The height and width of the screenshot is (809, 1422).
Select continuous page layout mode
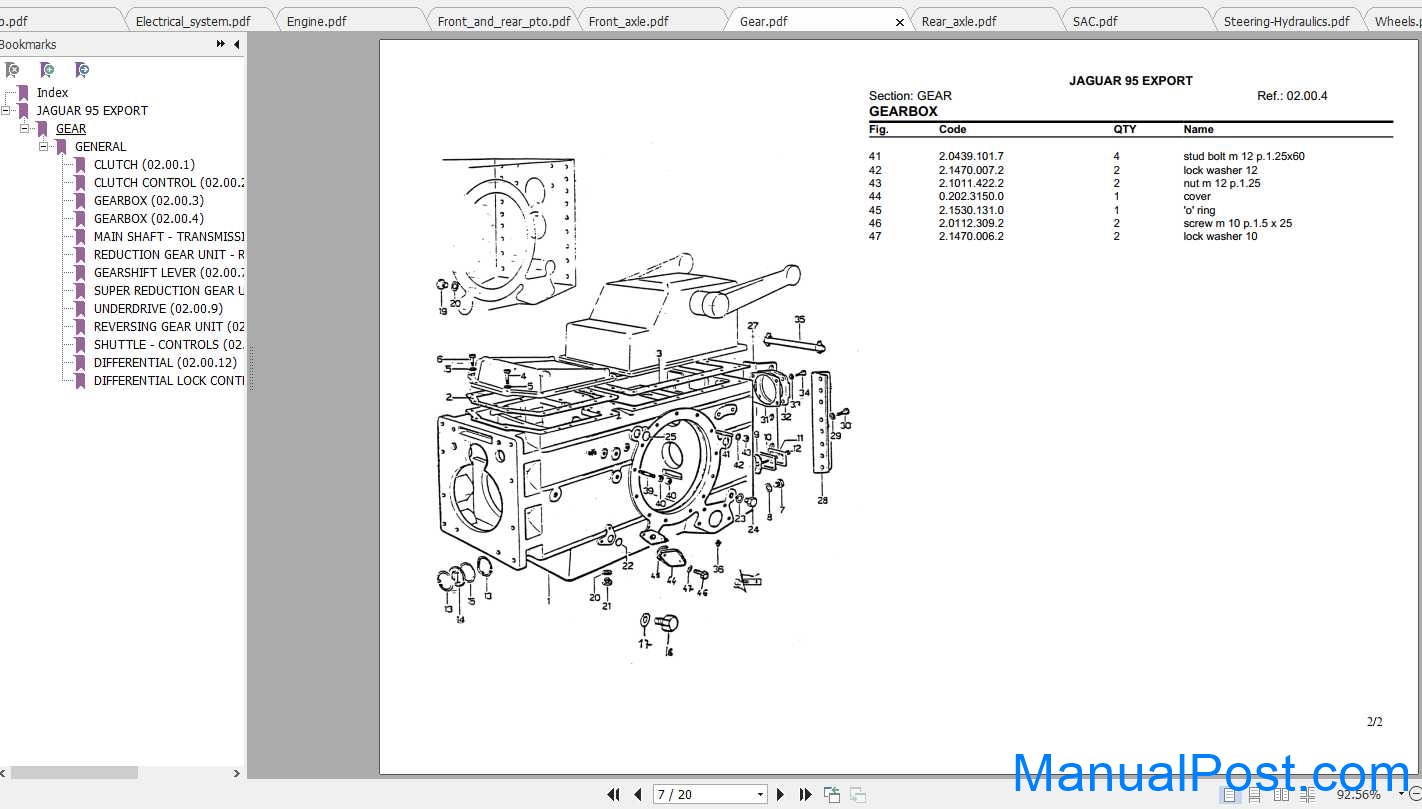1255,795
